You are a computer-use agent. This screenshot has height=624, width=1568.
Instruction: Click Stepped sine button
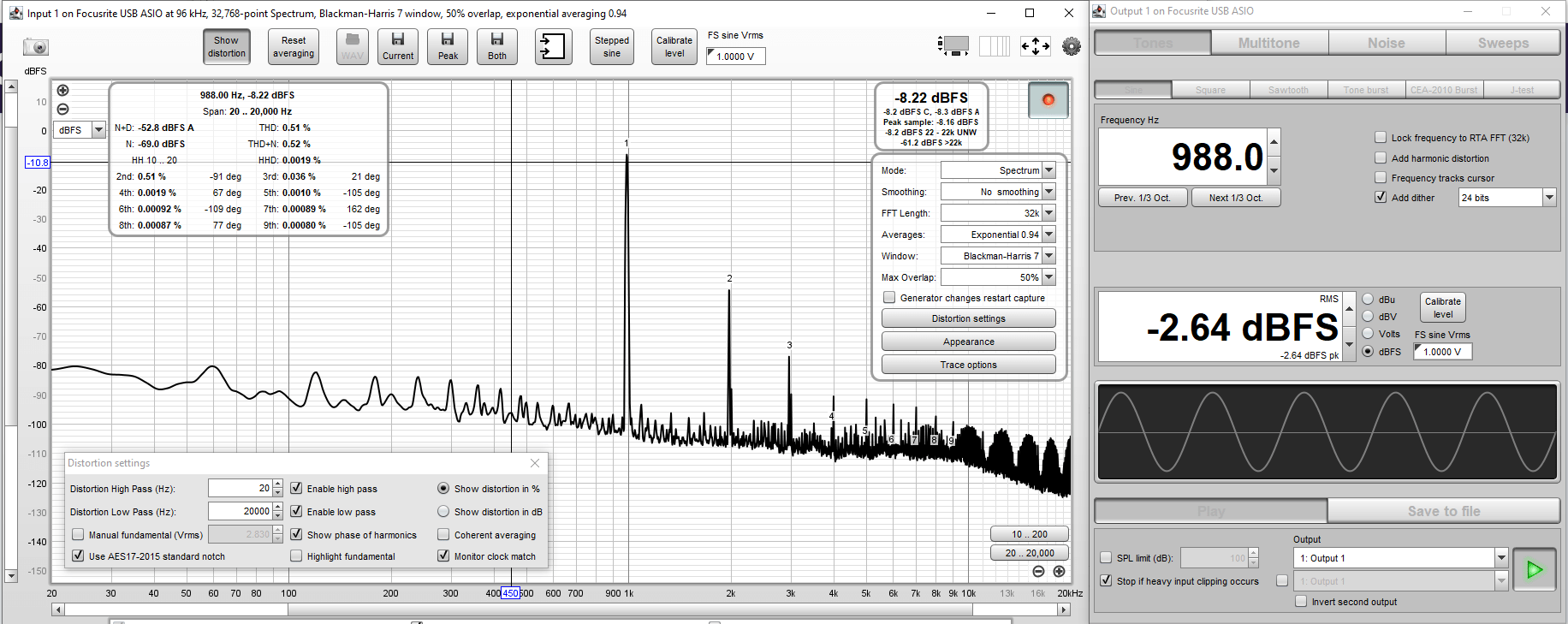pyautogui.click(x=612, y=46)
